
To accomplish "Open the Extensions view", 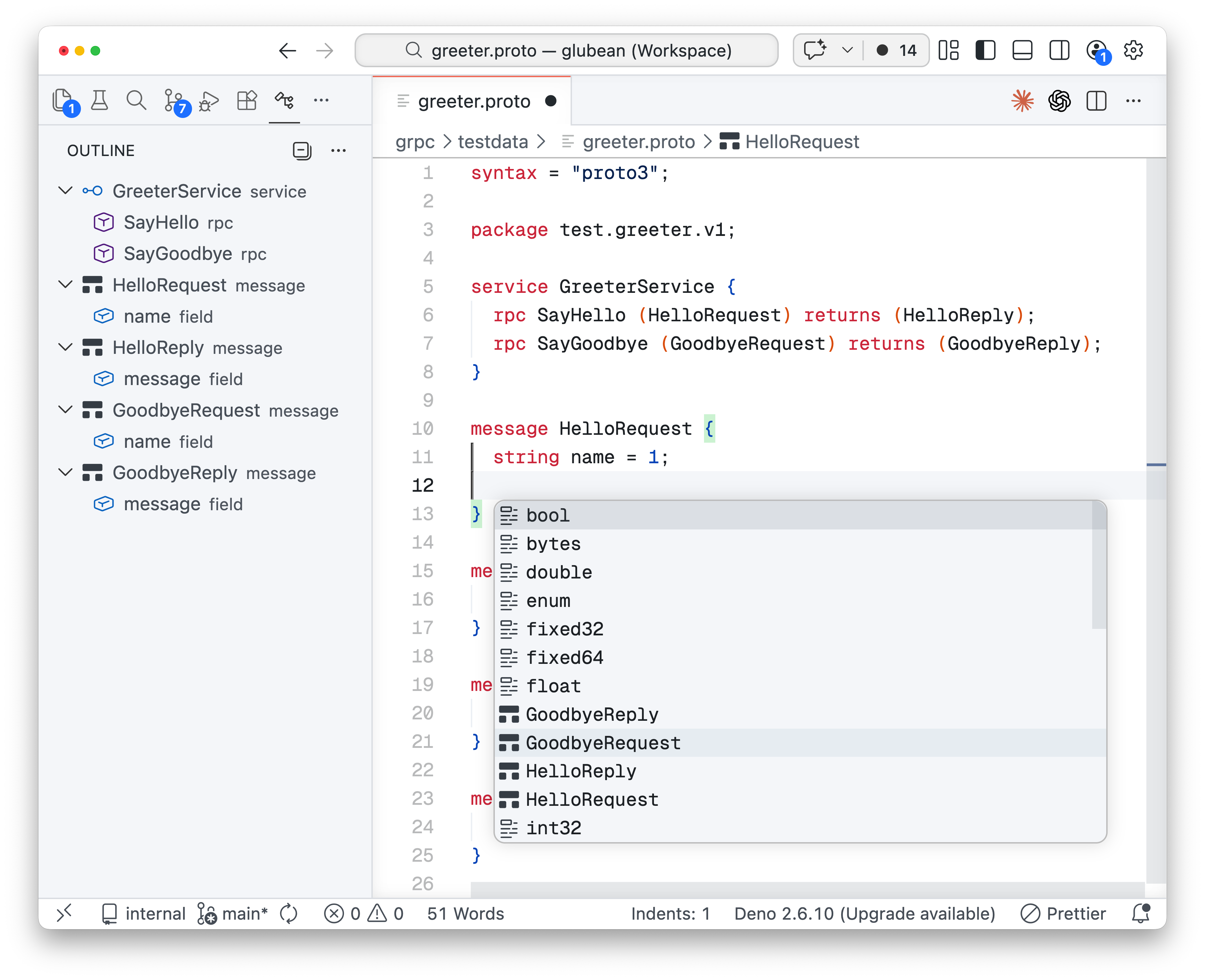I will click(x=246, y=100).
